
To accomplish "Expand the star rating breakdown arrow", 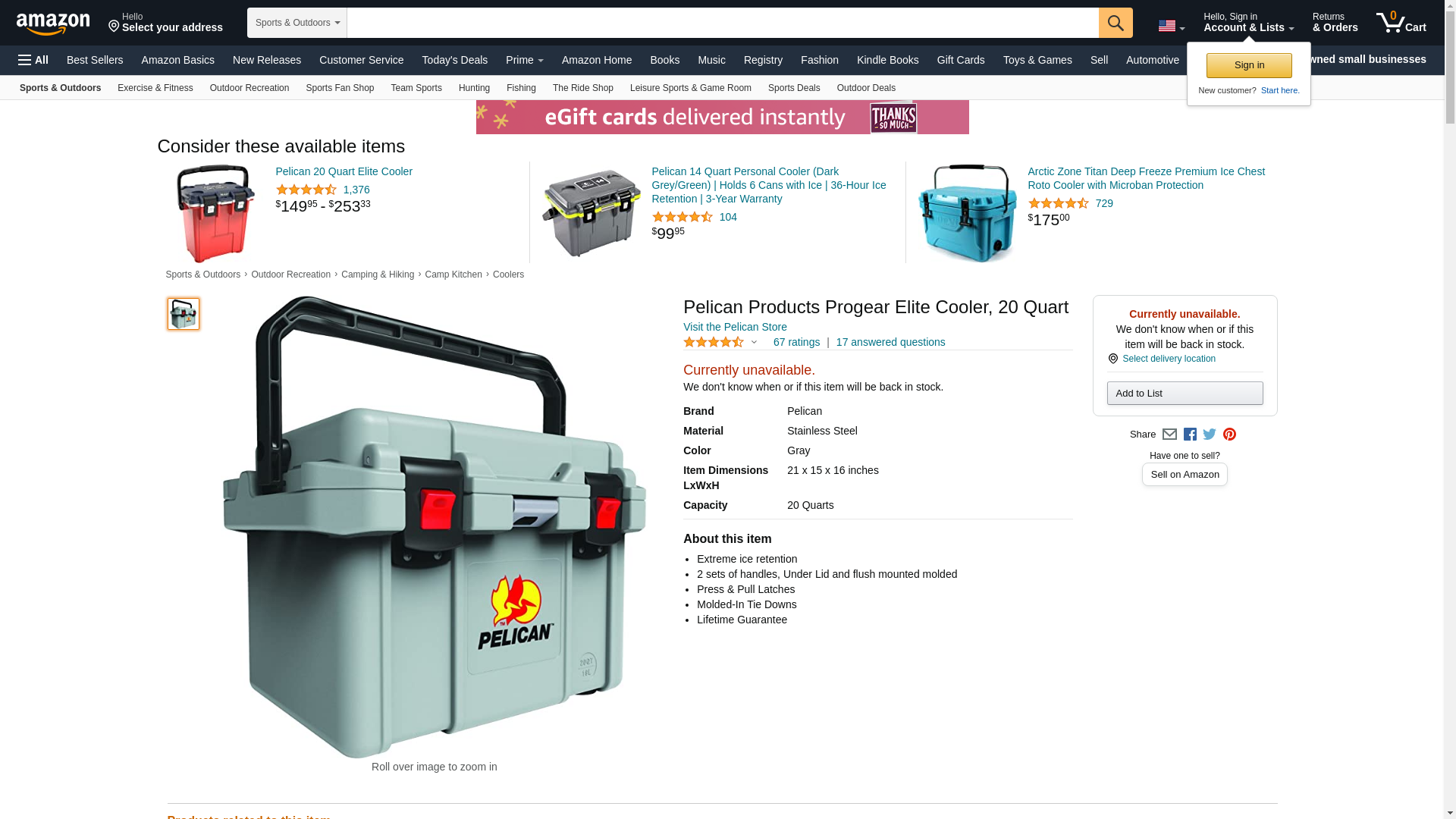I will click(754, 342).
